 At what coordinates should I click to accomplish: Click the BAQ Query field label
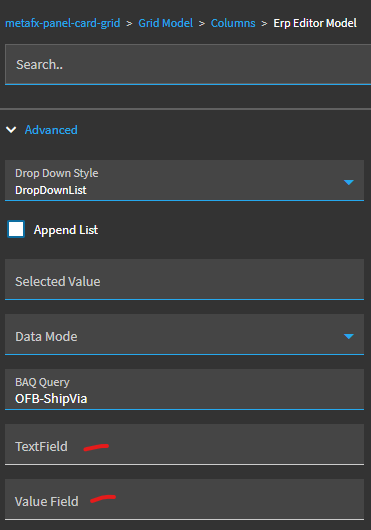(x=42, y=382)
